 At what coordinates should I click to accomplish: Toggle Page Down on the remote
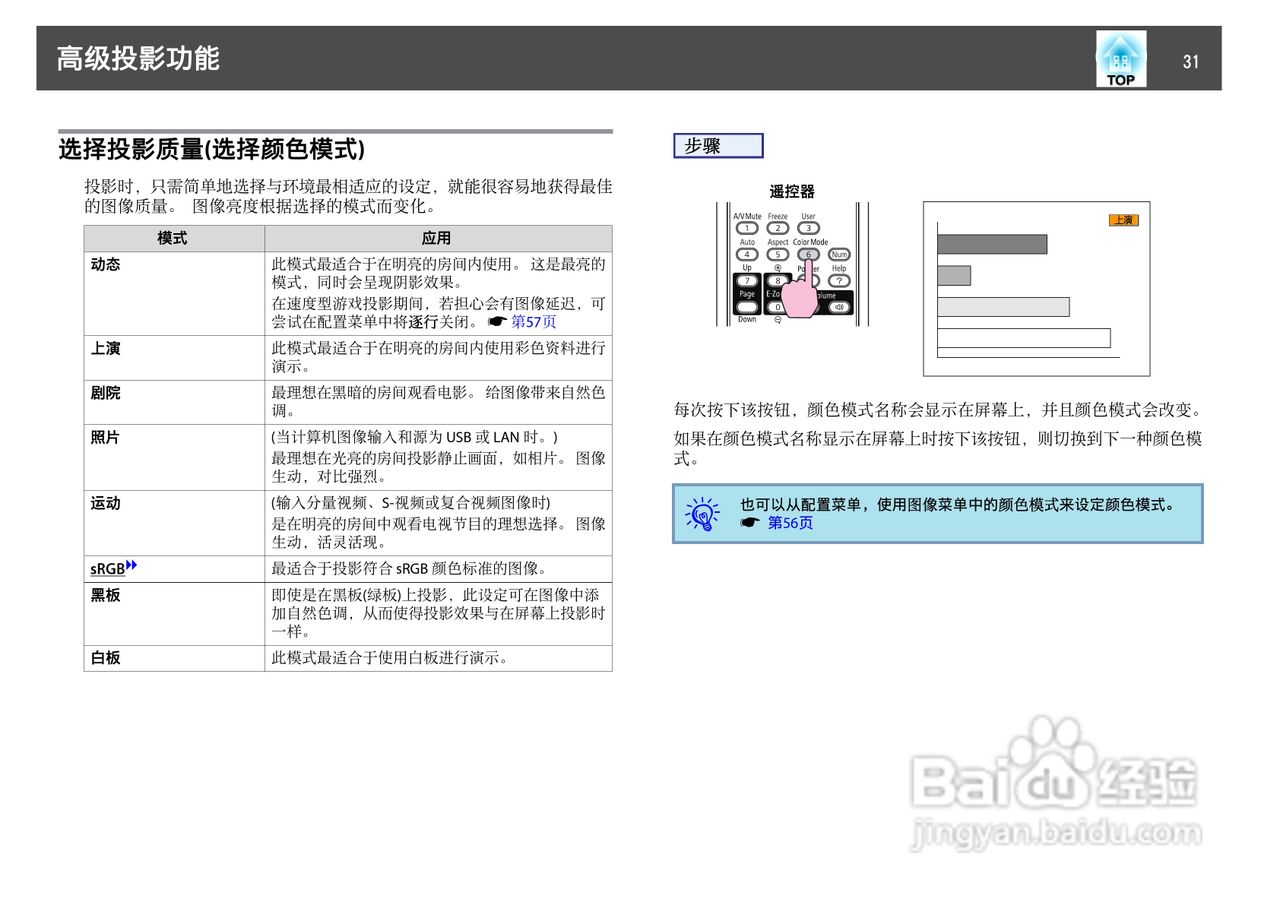pos(747,305)
